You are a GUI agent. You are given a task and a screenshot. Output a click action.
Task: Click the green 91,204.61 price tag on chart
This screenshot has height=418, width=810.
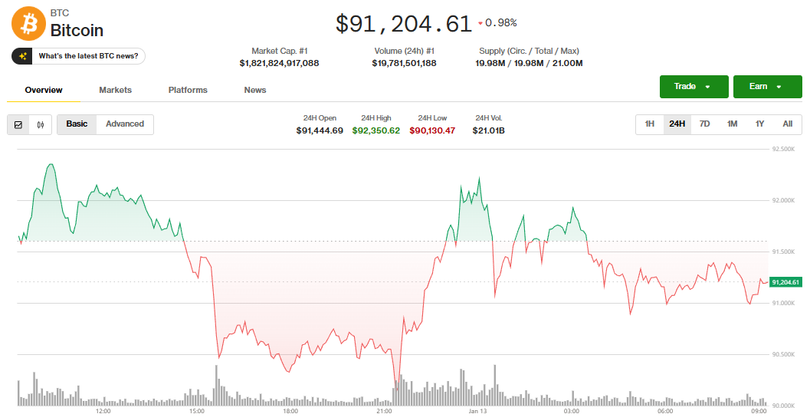(x=787, y=283)
